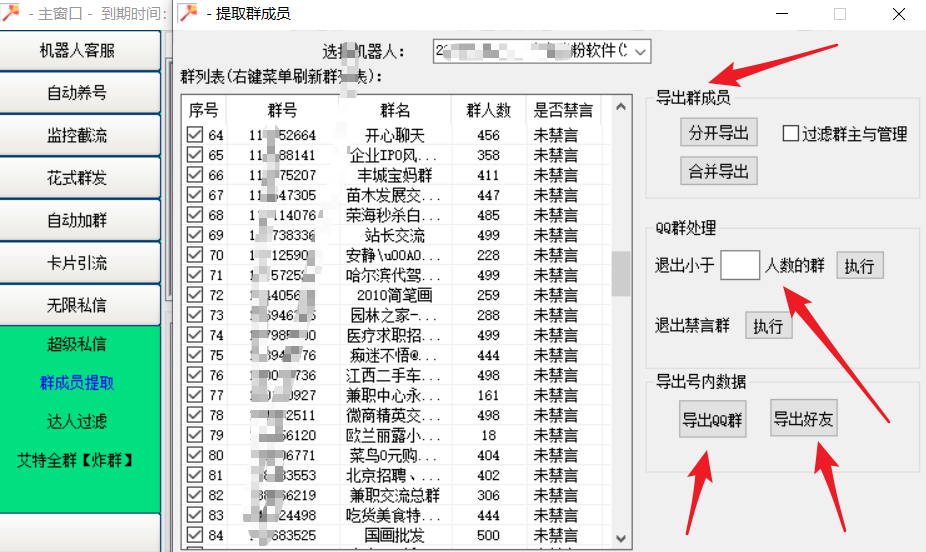Image resolution: width=926 pixels, height=552 pixels.
Task: Open the 选择机器人 dropdown
Action: point(641,51)
